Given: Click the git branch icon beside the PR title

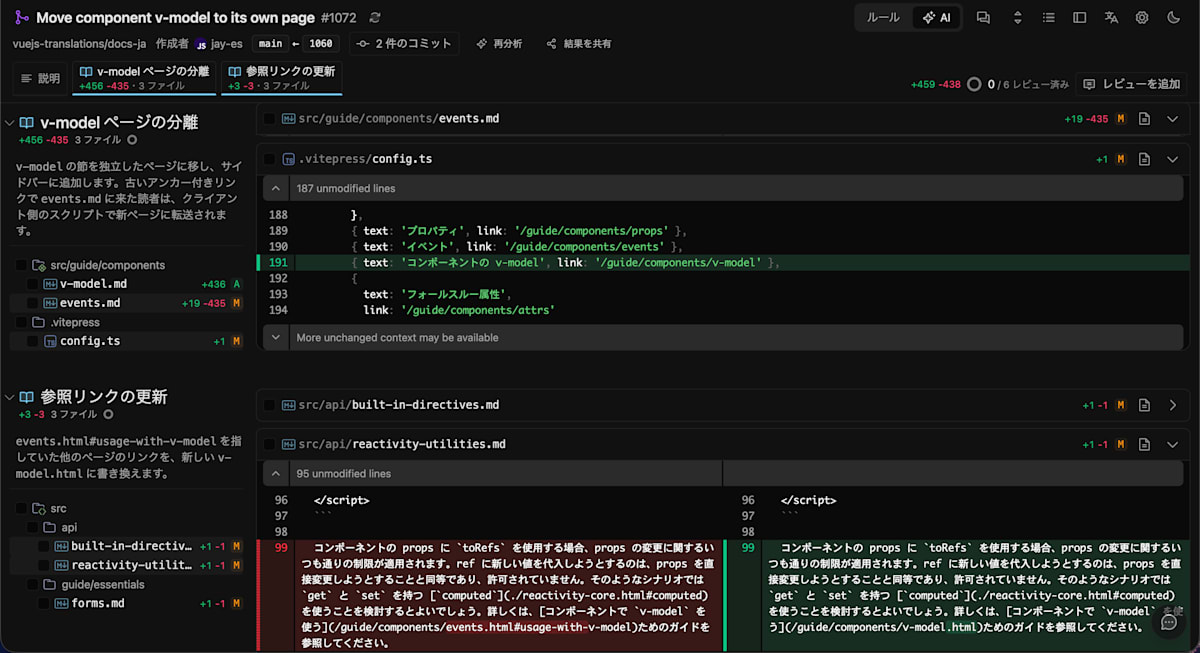Looking at the screenshot, I should [21, 18].
